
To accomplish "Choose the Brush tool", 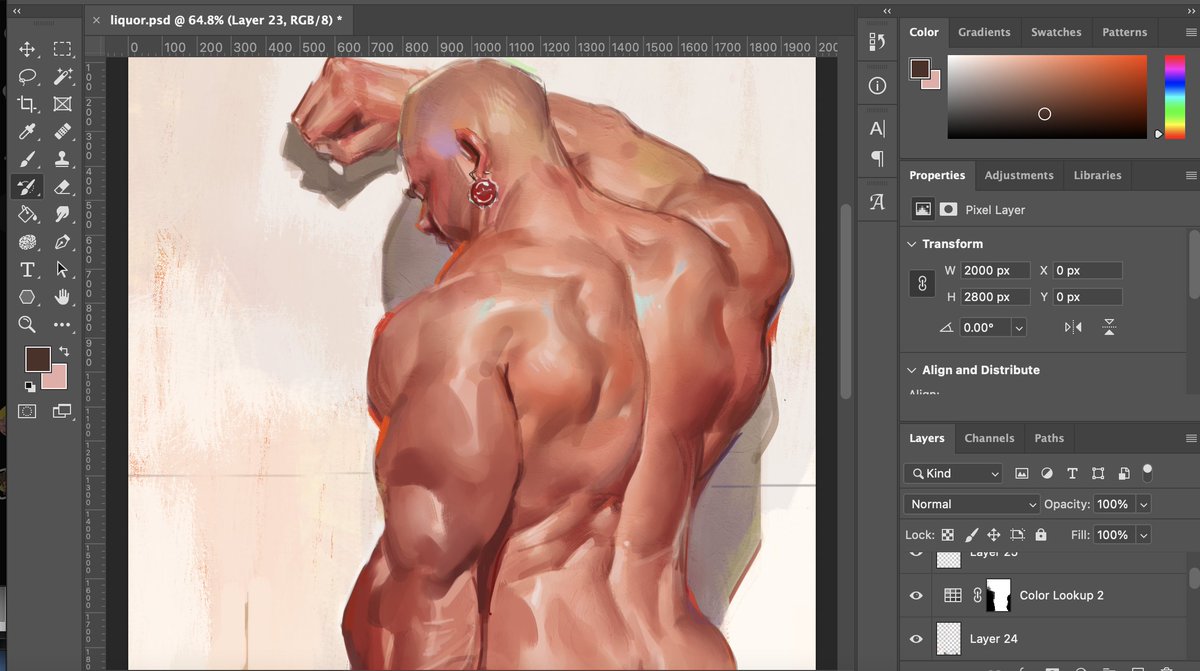I will tap(27, 159).
